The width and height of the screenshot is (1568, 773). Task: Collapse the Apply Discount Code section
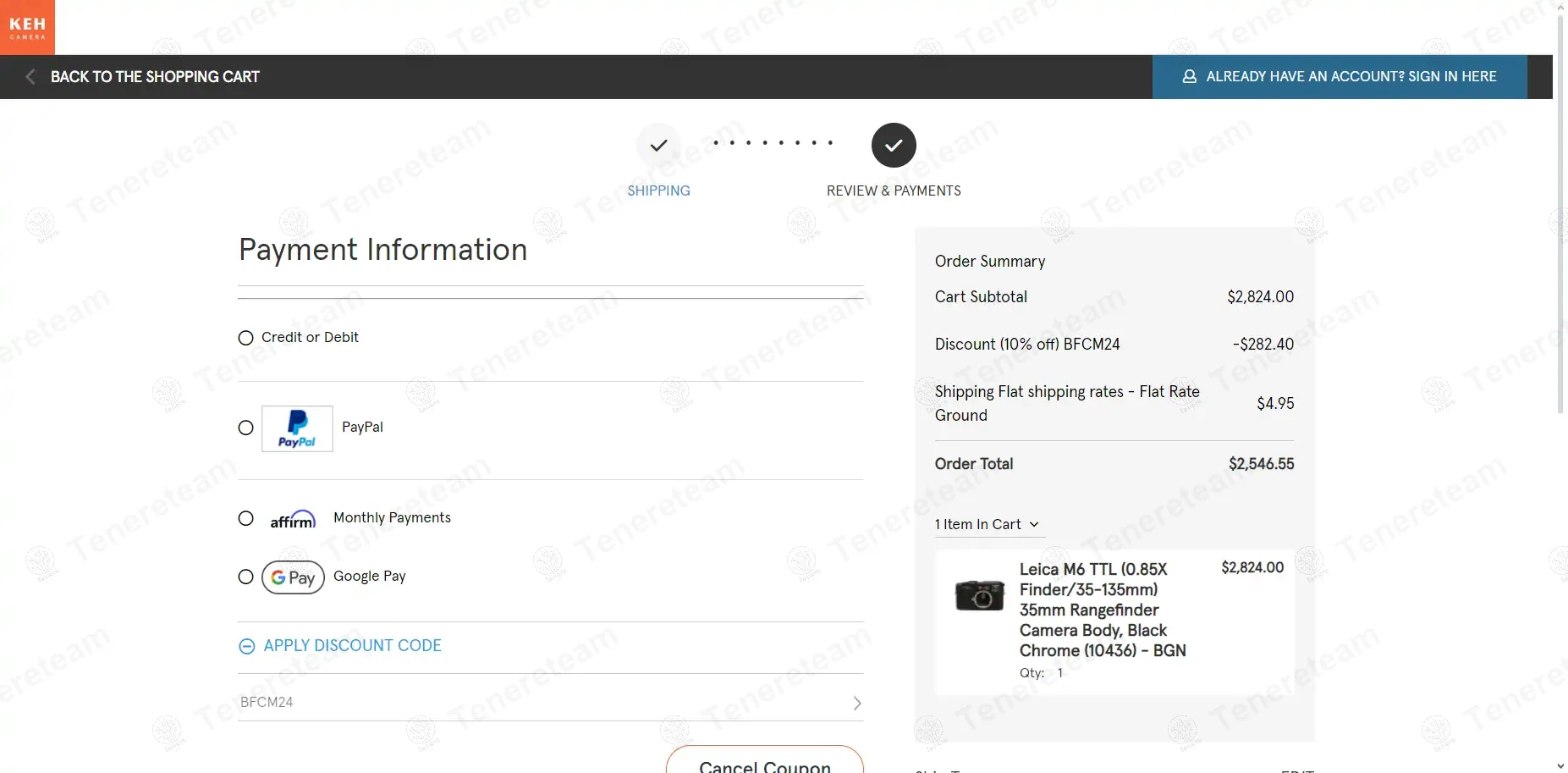pyautogui.click(x=352, y=646)
